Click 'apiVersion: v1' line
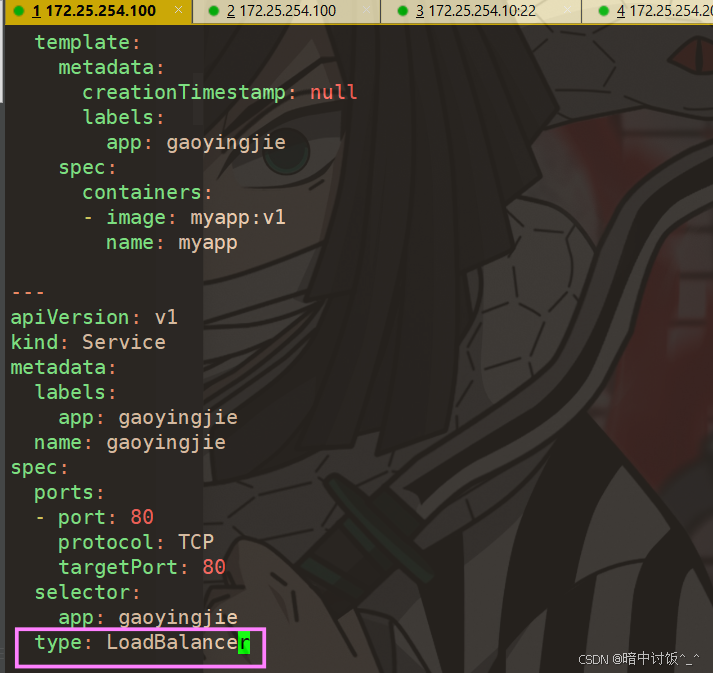This screenshot has width=713, height=673. [94, 317]
